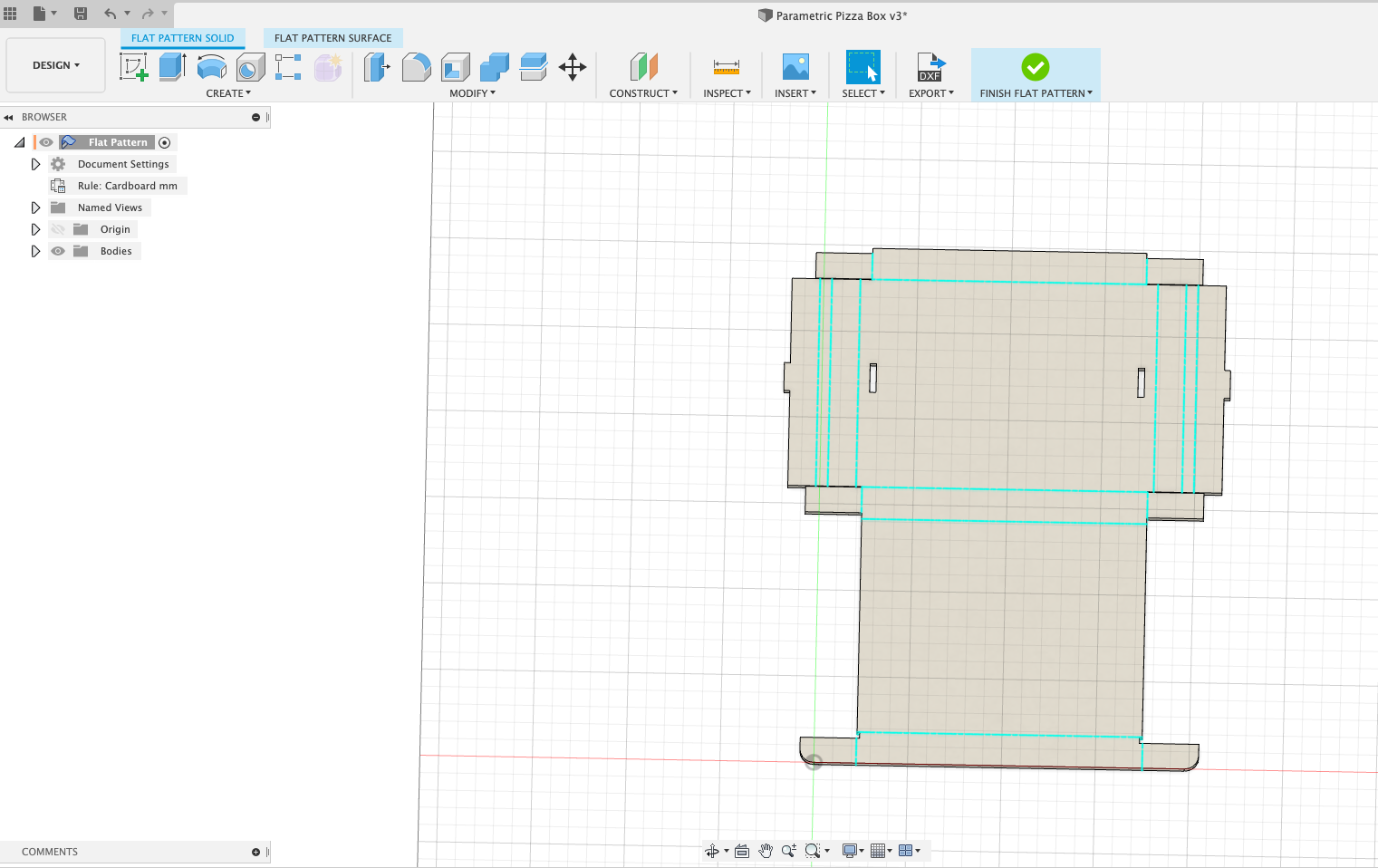
Task: Click the right slot cutout on flat pattern
Action: coord(1141,381)
